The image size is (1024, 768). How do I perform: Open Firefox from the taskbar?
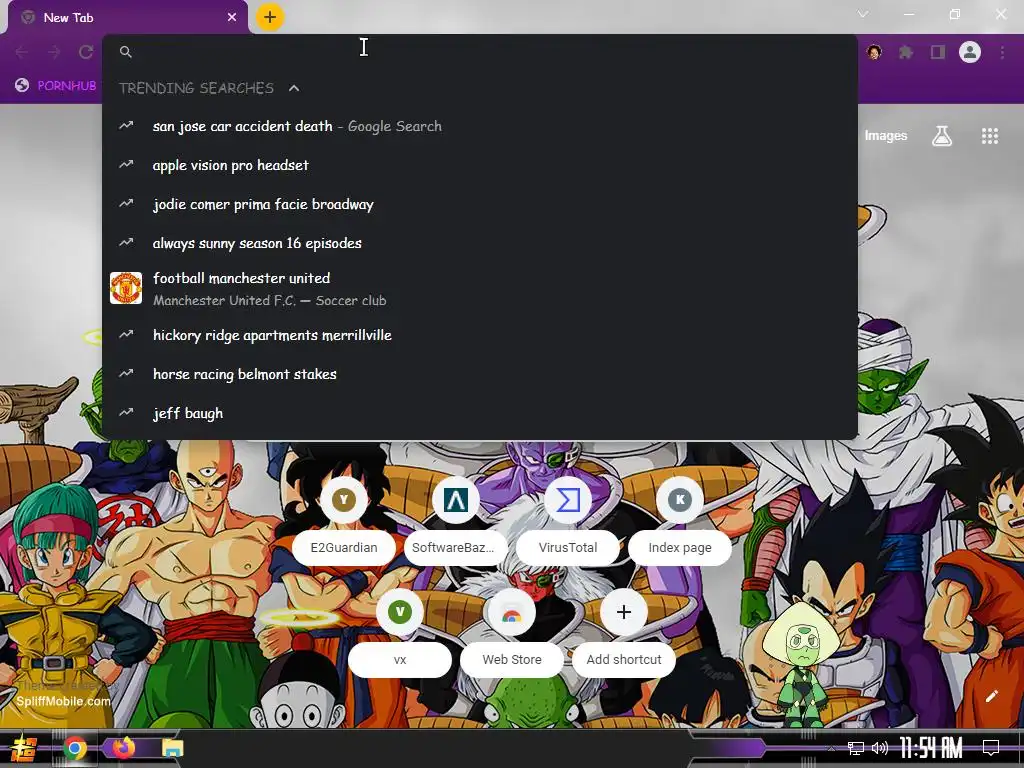coord(123,747)
